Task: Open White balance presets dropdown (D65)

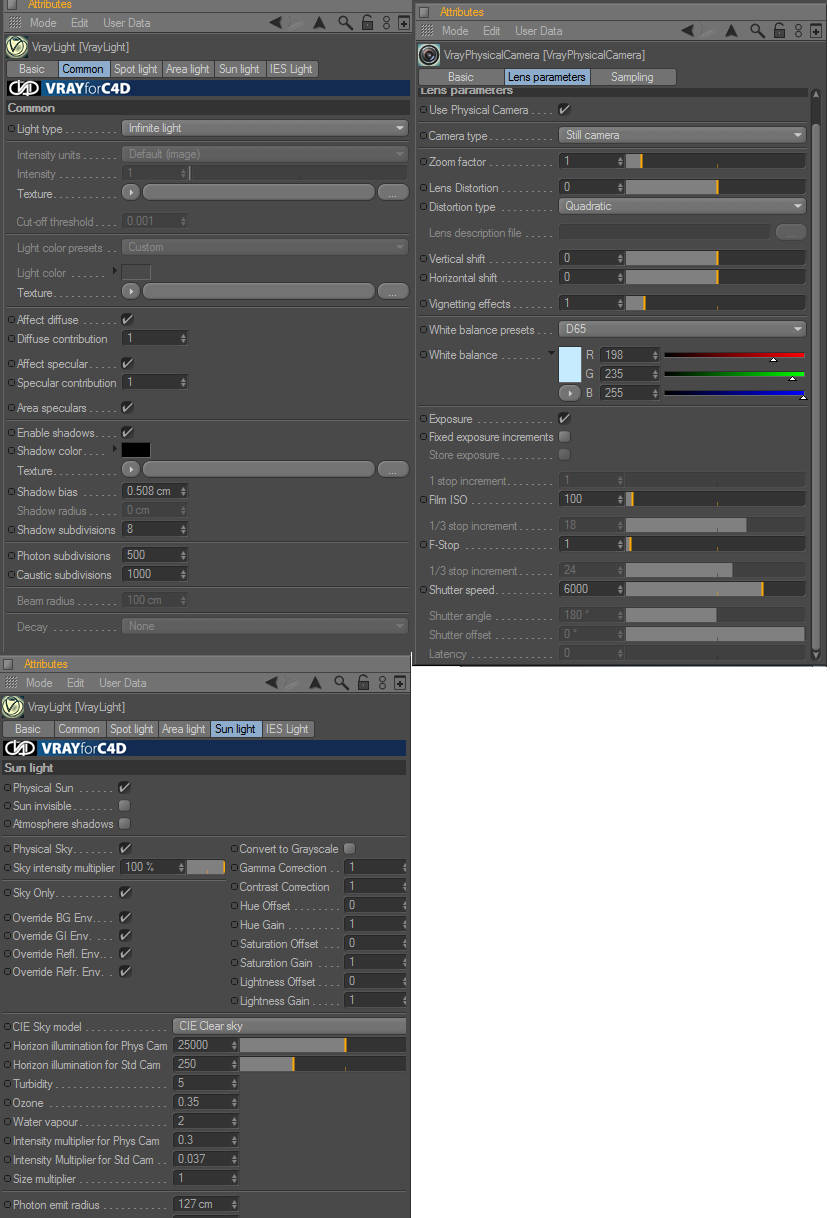Action: coord(681,329)
